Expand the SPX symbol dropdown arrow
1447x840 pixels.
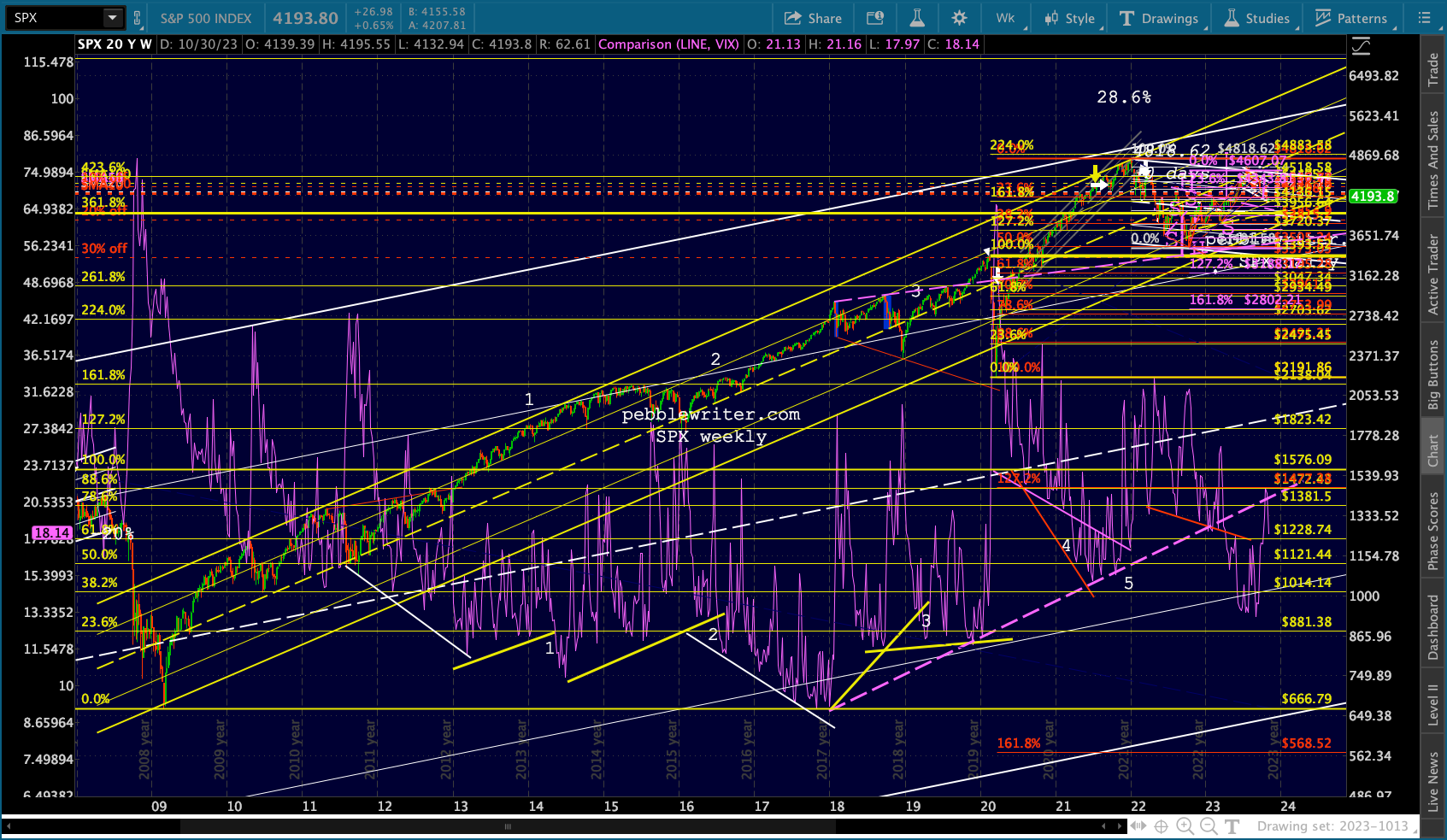[112, 18]
